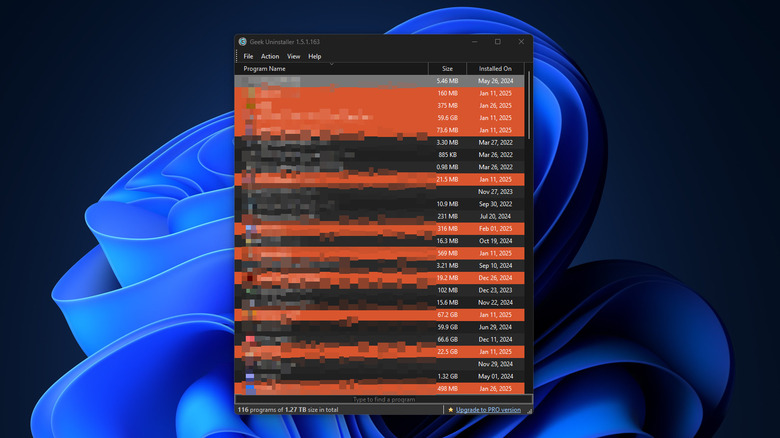Image resolution: width=780 pixels, height=438 pixels.
Task: Select the row sized 0.98 MB
Action: click(x=380, y=167)
